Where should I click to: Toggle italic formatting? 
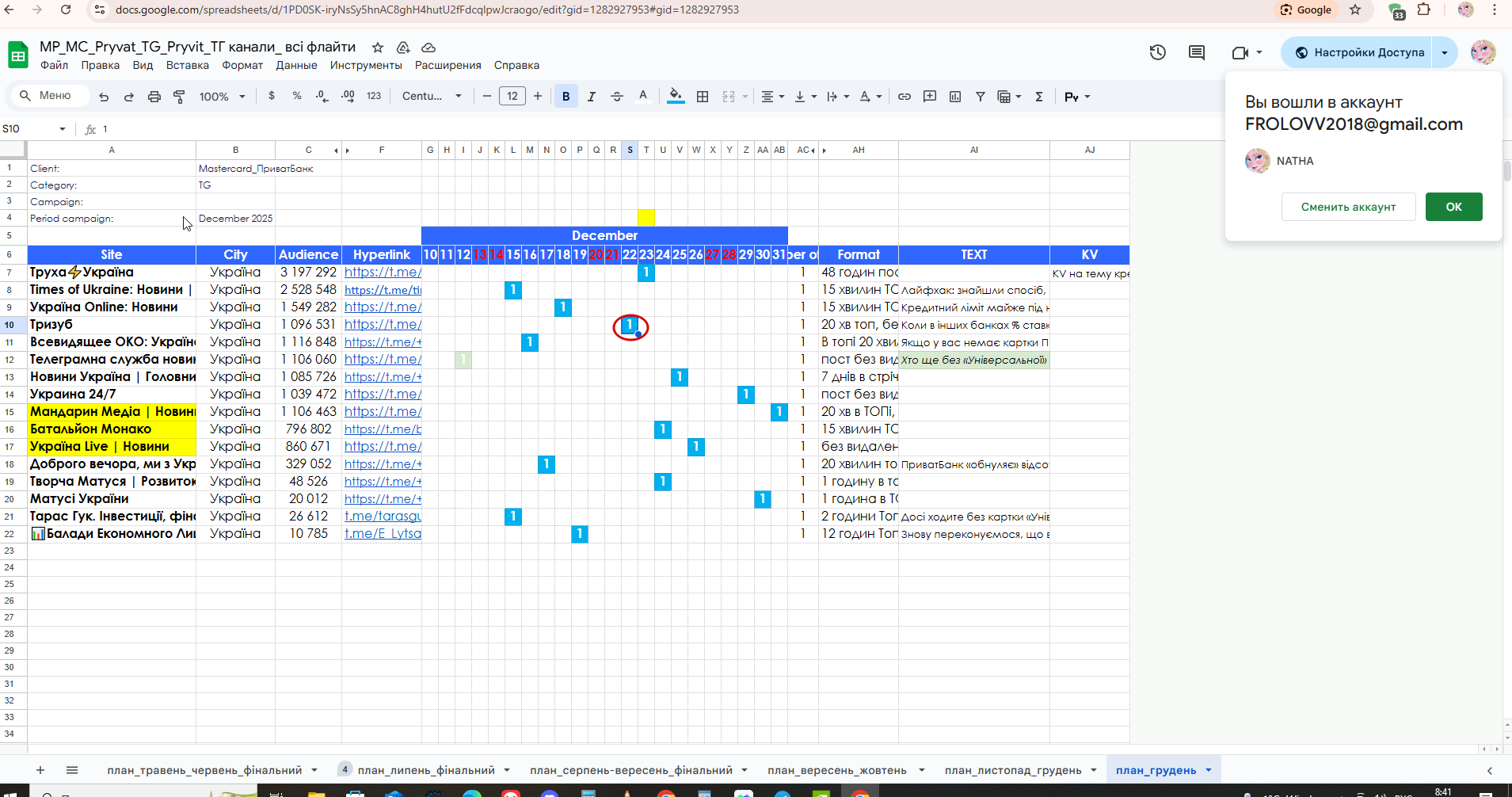592,96
